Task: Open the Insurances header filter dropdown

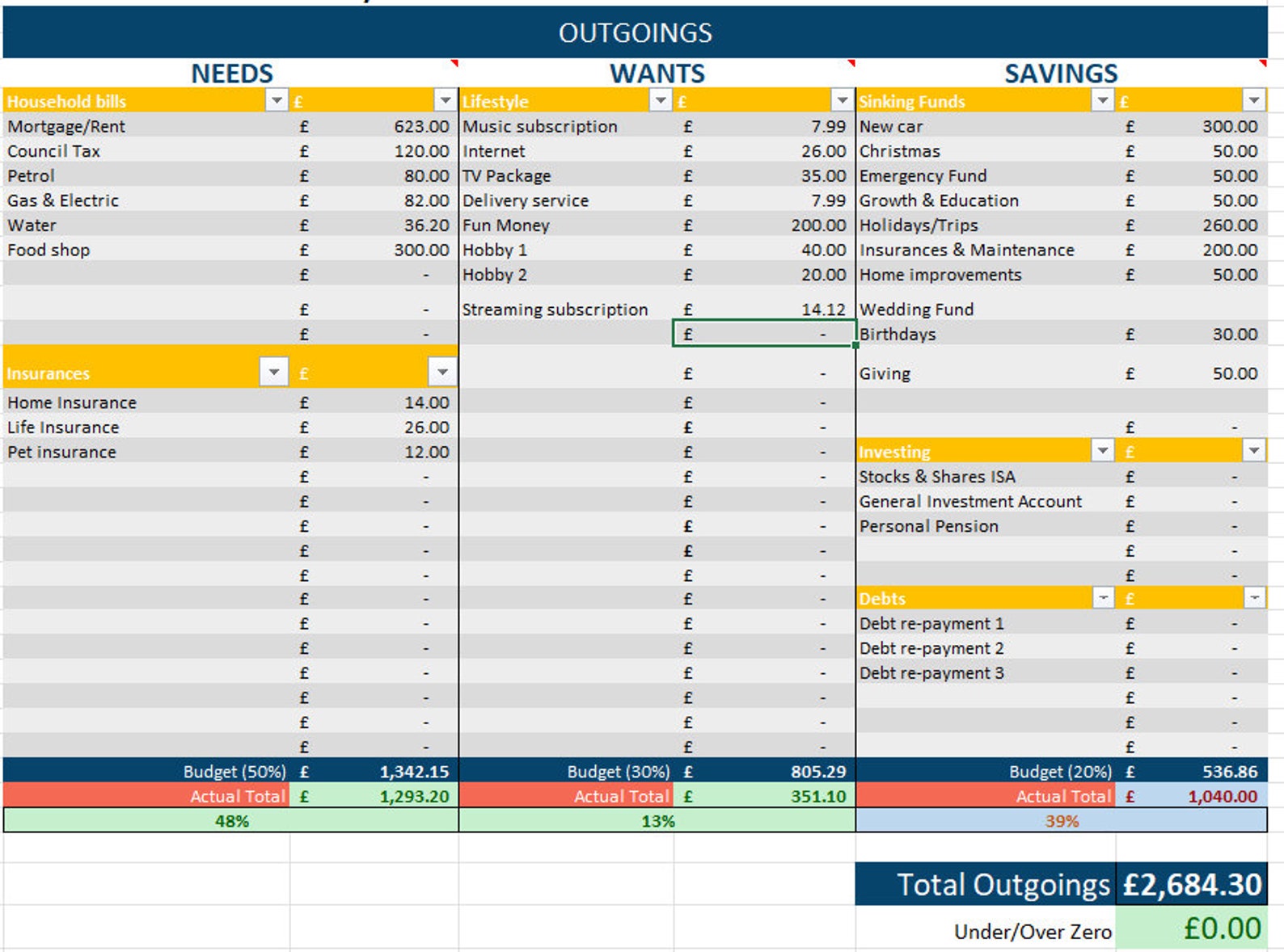Action: point(274,372)
